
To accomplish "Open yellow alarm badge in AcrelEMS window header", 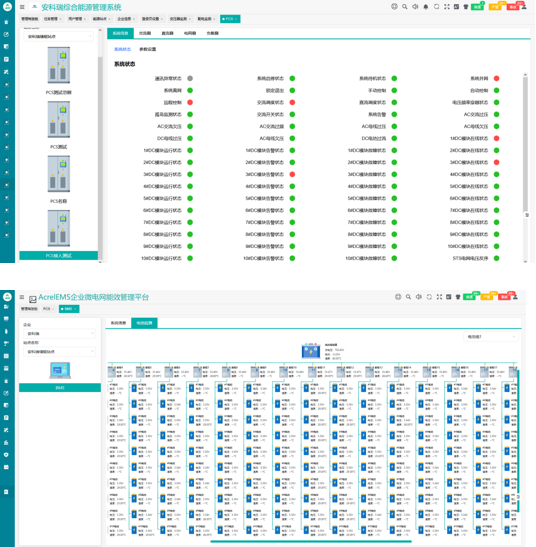I will (x=486, y=297).
